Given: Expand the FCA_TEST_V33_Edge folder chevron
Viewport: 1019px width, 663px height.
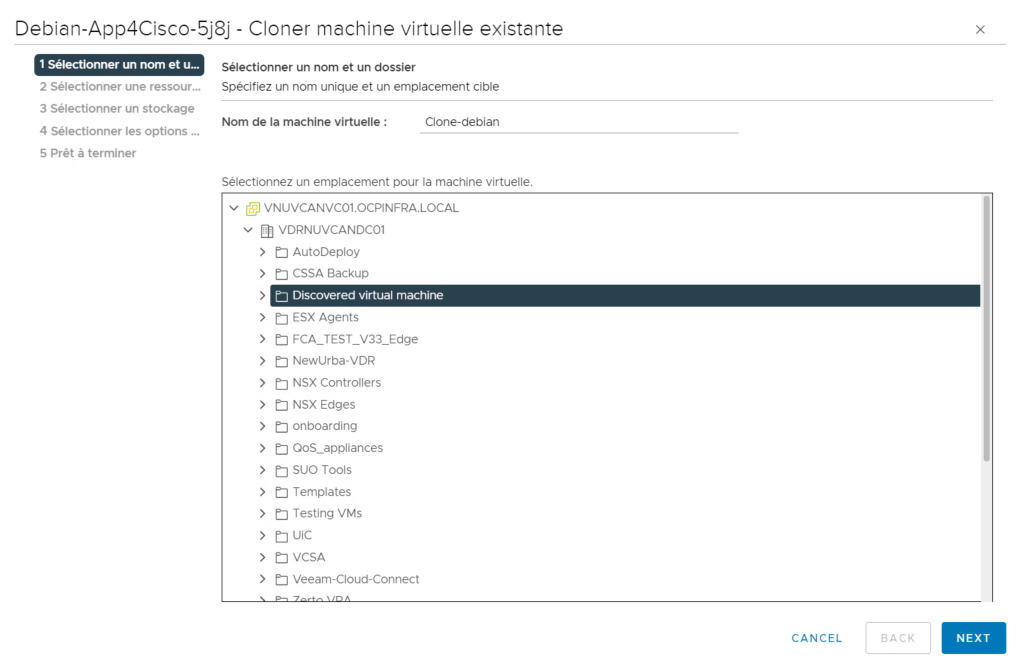Looking at the screenshot, I should pyautogui.click(x=263, y=339).
